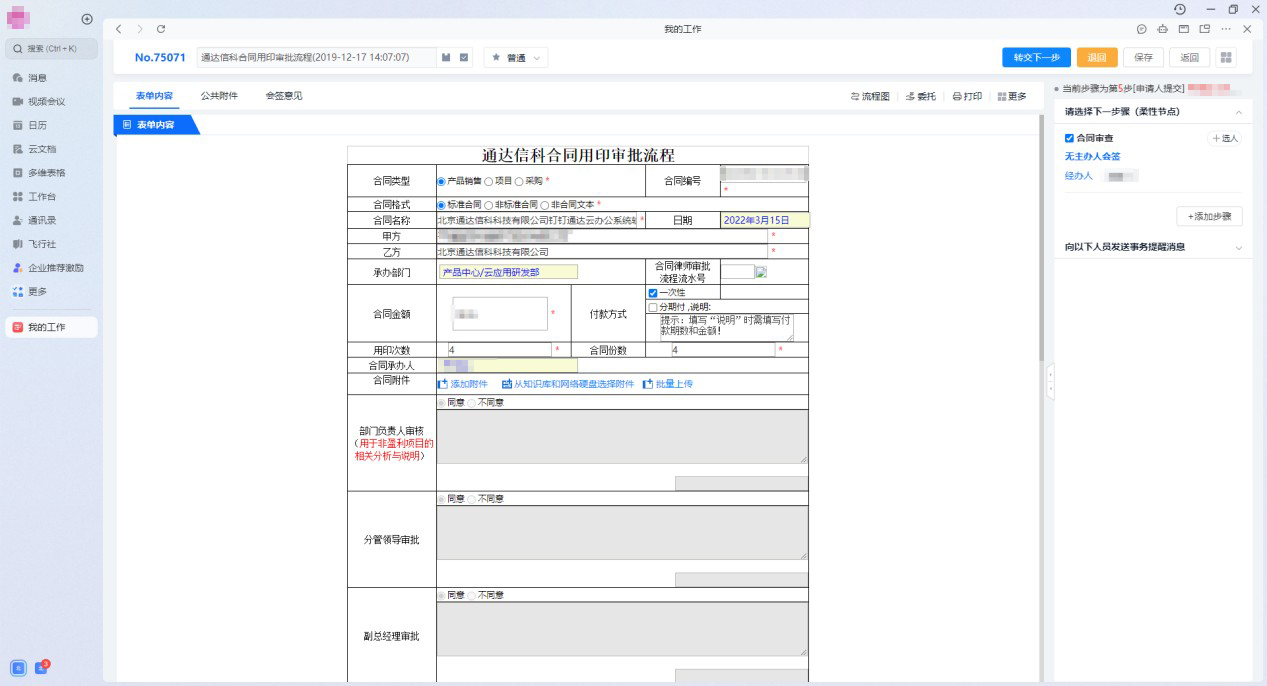Click the 用印次数 input field
Viewport: 1267px width, 686px height.
(500, 350)
